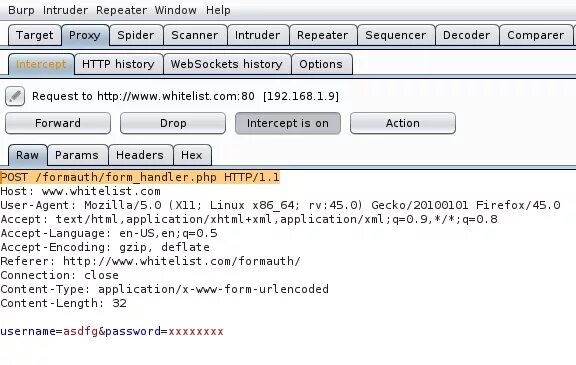Open the proxy Options sub-tab
Image resolution: width=576 pixels, height=365 pixels.
321,64
